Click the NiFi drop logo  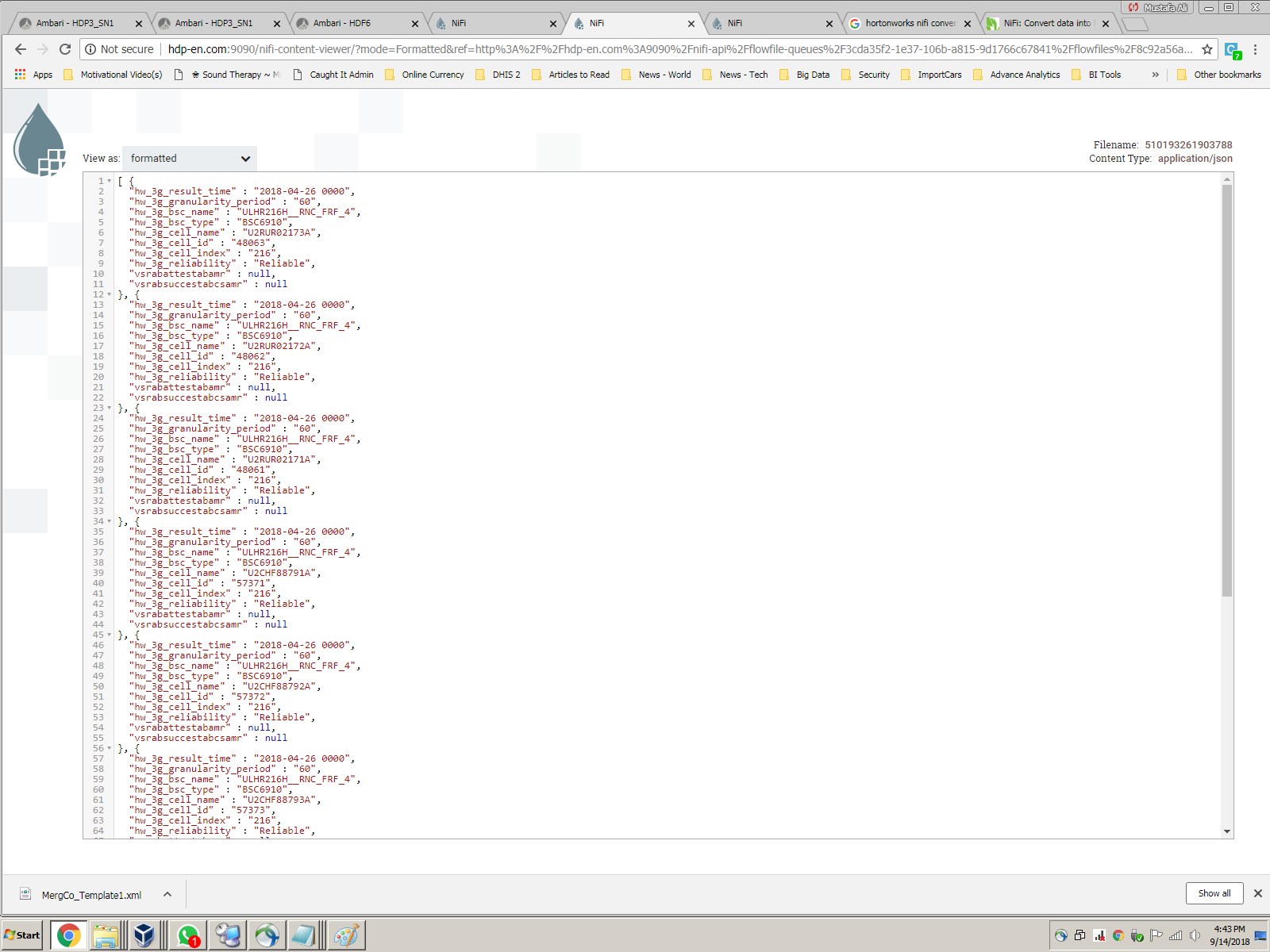pos(38,139)
